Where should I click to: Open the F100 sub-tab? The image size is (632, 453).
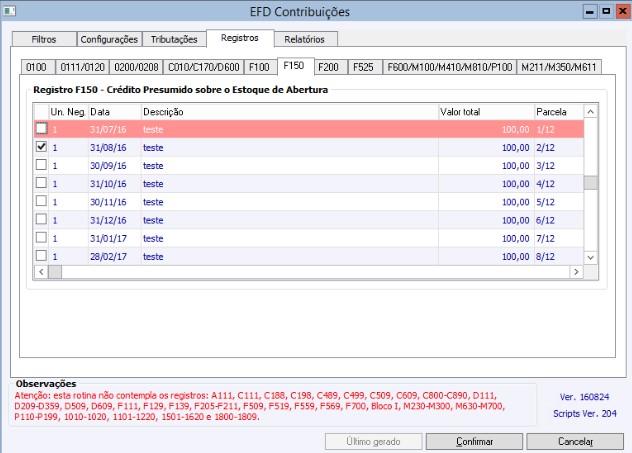[259, 67]
